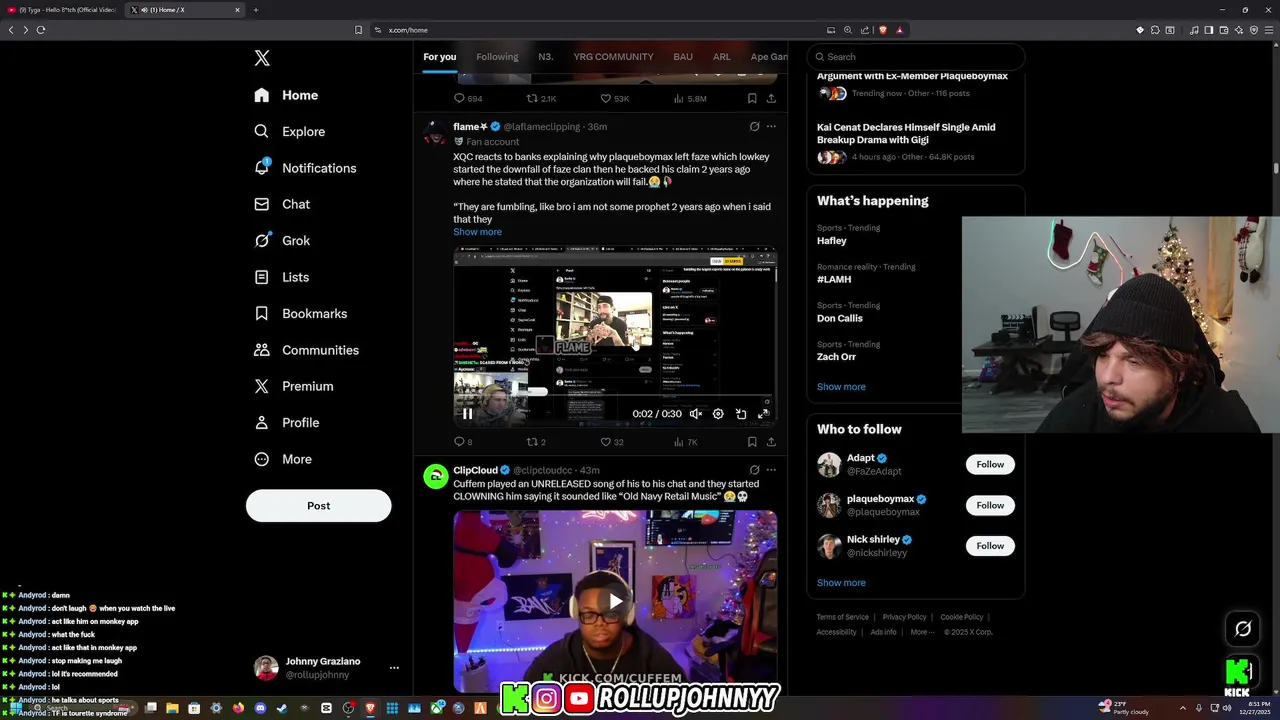Switch to For you tab

click(439, 57)
